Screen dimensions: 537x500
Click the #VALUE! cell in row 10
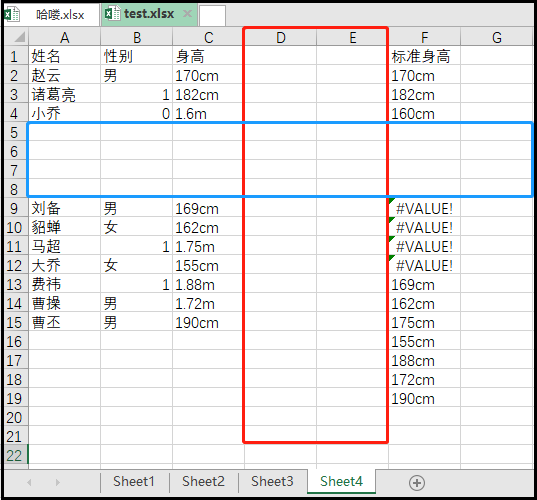424,227
